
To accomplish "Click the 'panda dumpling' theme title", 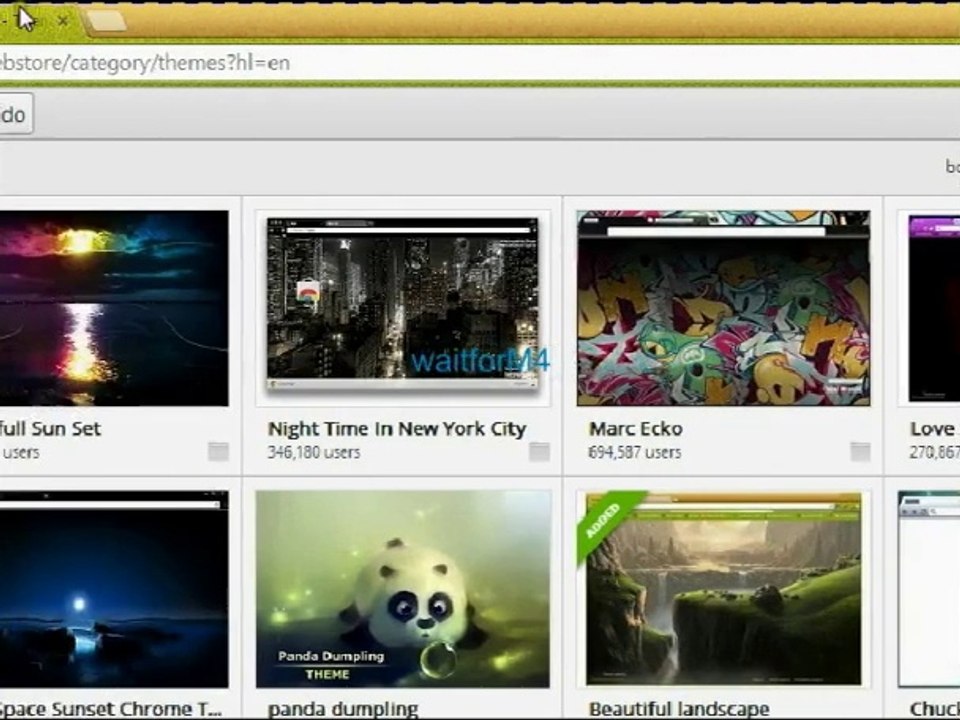I will 342,709.
